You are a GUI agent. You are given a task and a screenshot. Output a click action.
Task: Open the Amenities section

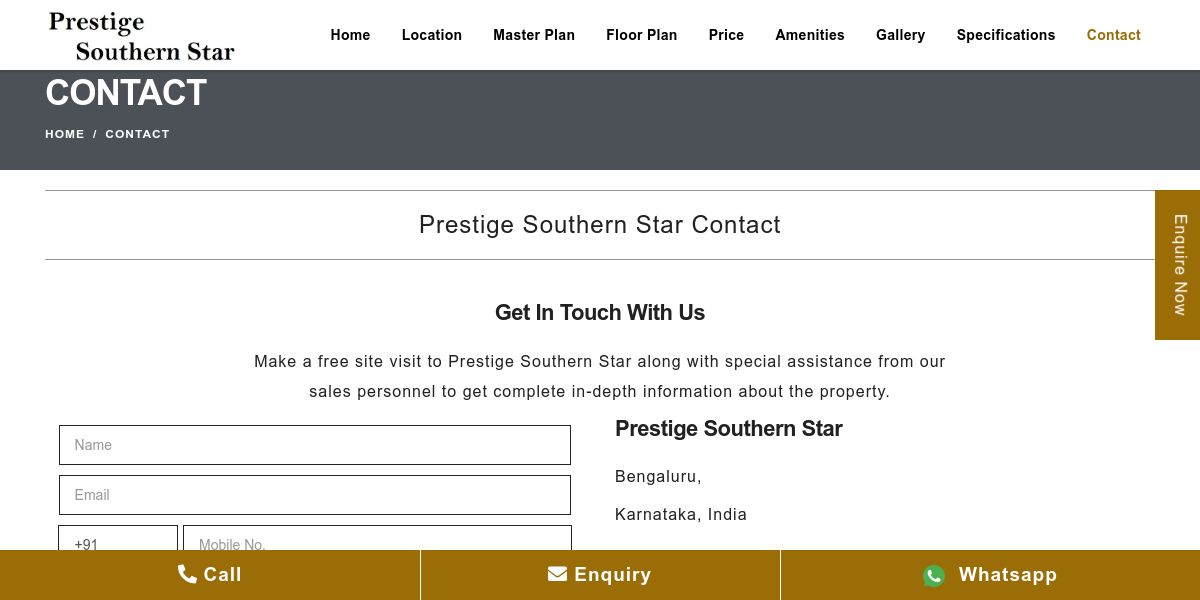pyautogui.click(x=810, y=35)
